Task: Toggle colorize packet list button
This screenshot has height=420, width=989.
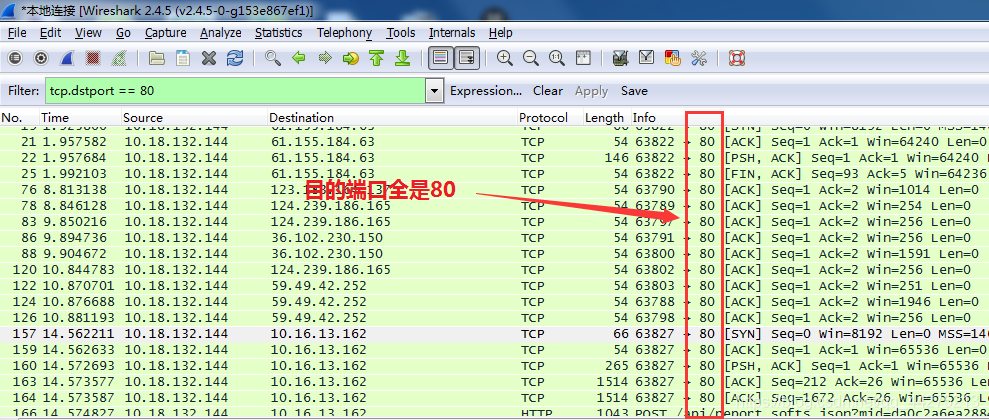Action: [x=440, y=59]
